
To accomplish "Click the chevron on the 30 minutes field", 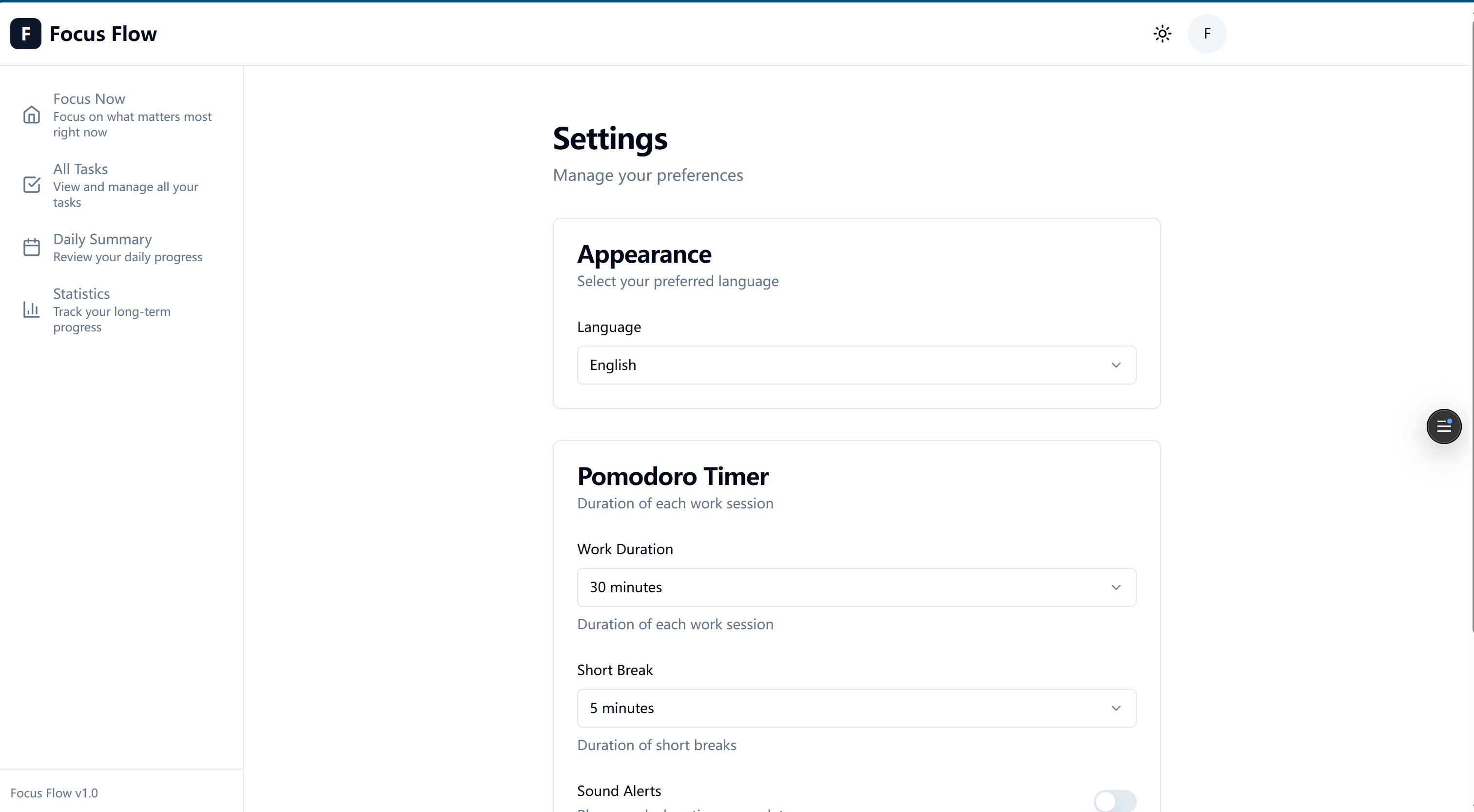I will (1116, 586).
